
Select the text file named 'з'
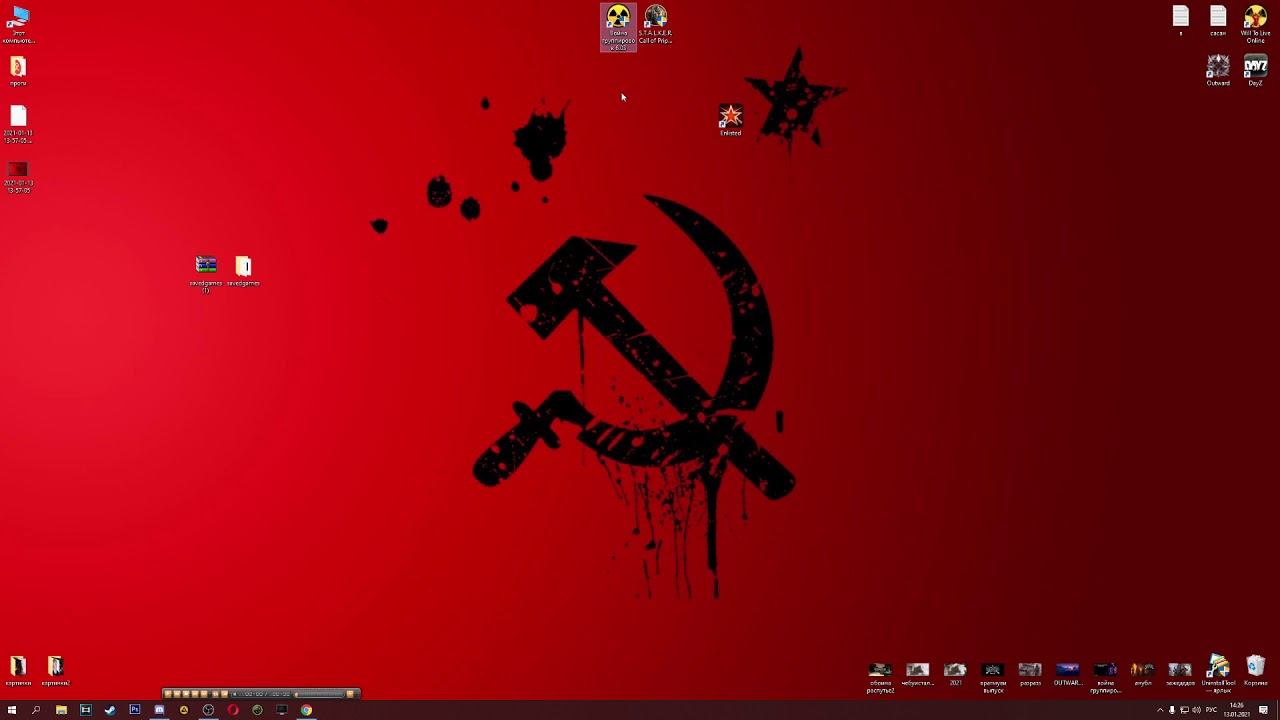1181,21
